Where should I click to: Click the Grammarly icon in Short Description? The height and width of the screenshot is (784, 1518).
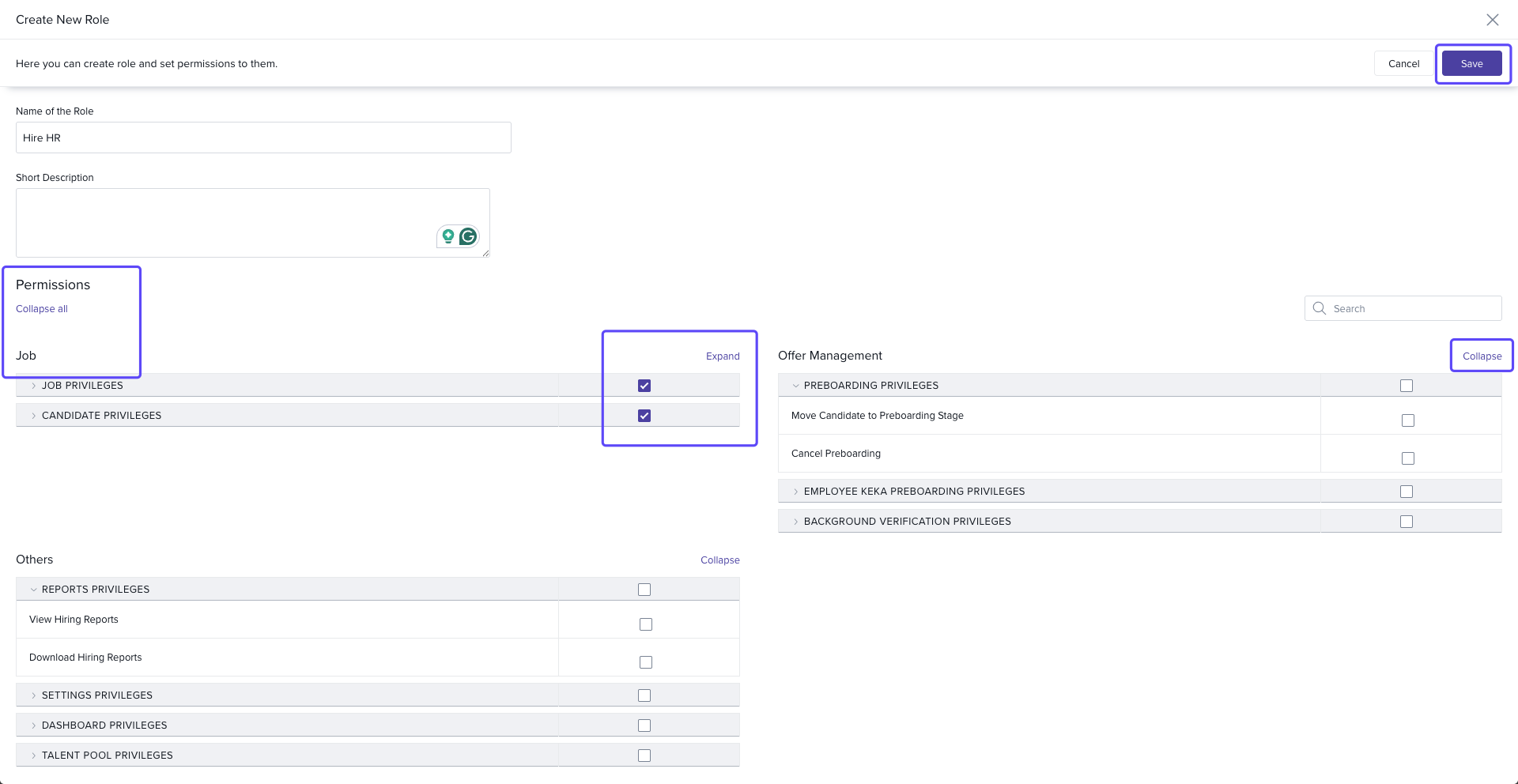coord(468,236)
